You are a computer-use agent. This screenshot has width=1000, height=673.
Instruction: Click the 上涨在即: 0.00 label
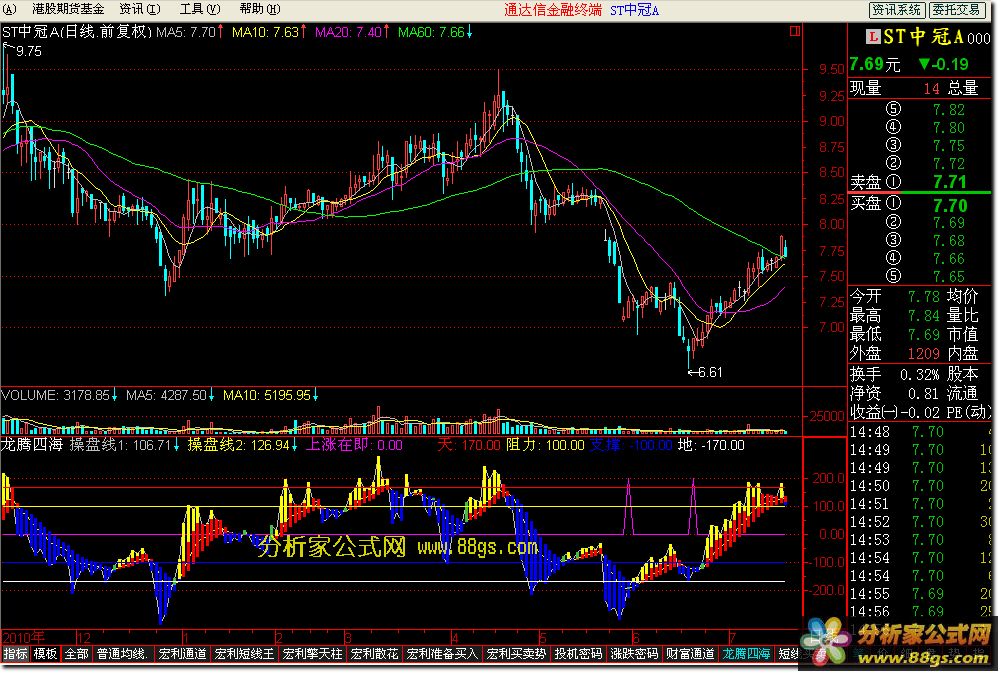(355, 445)
